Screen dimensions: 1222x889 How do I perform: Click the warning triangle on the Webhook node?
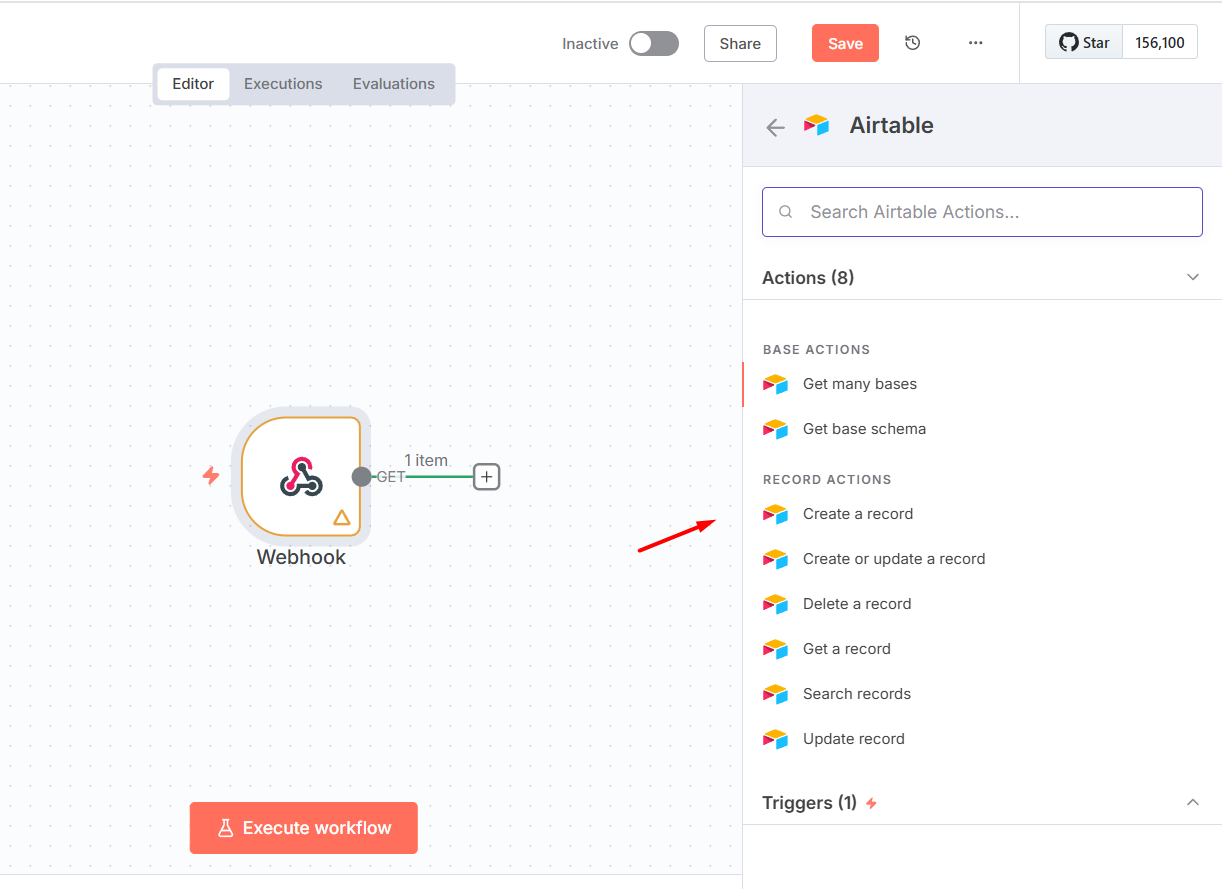[x=343, y=517]
